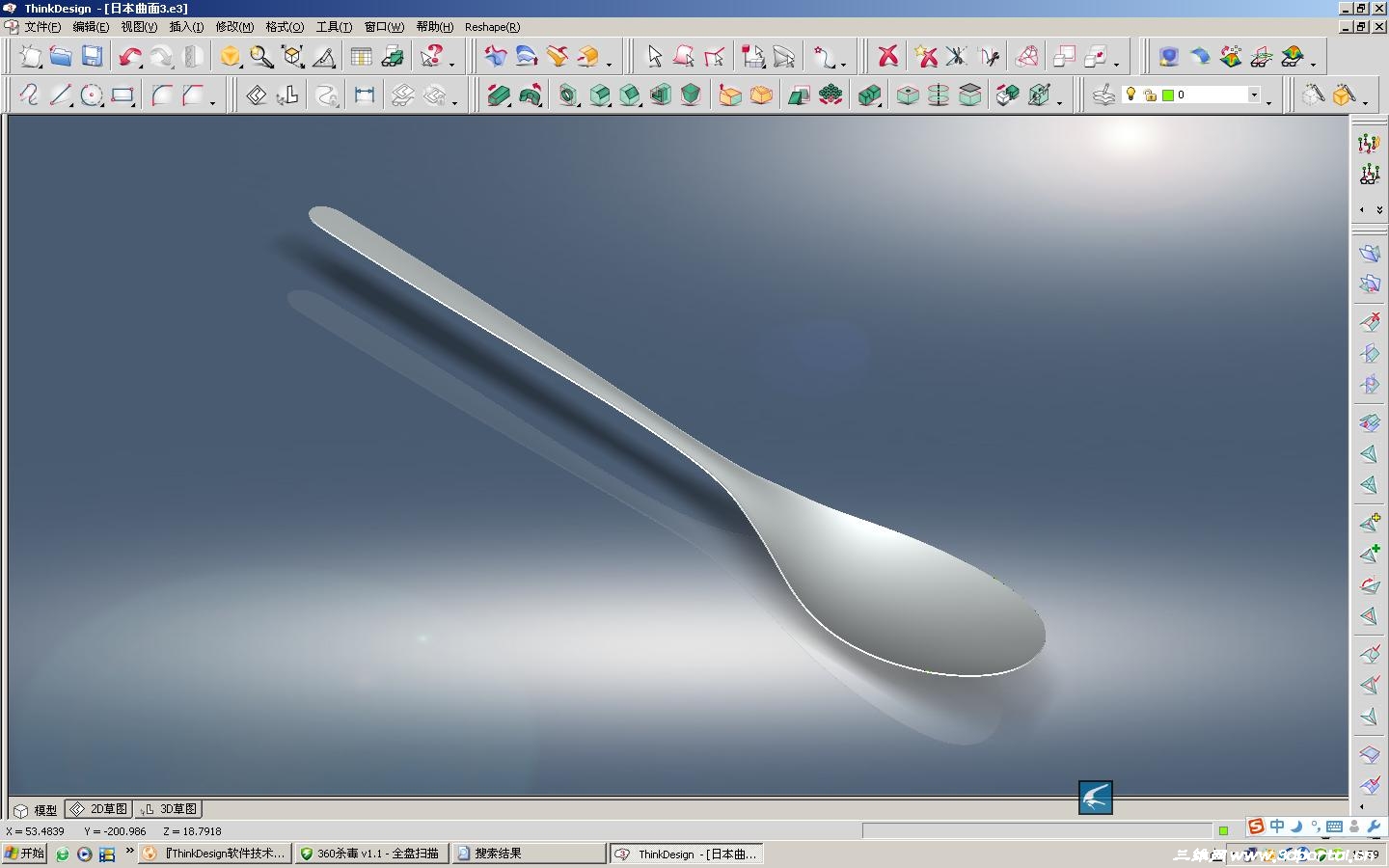Click the New document icon
Viewport: 1389px width, 868px height.
(x=31, y=57)
